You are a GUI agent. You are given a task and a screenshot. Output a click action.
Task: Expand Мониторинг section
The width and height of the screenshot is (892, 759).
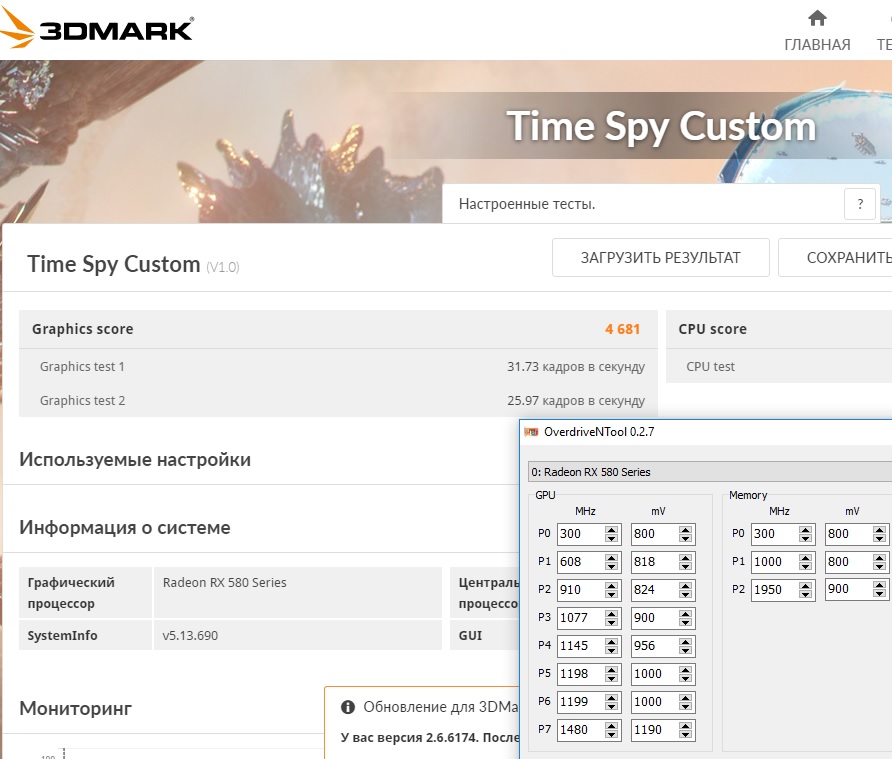[x=75, y=708]
